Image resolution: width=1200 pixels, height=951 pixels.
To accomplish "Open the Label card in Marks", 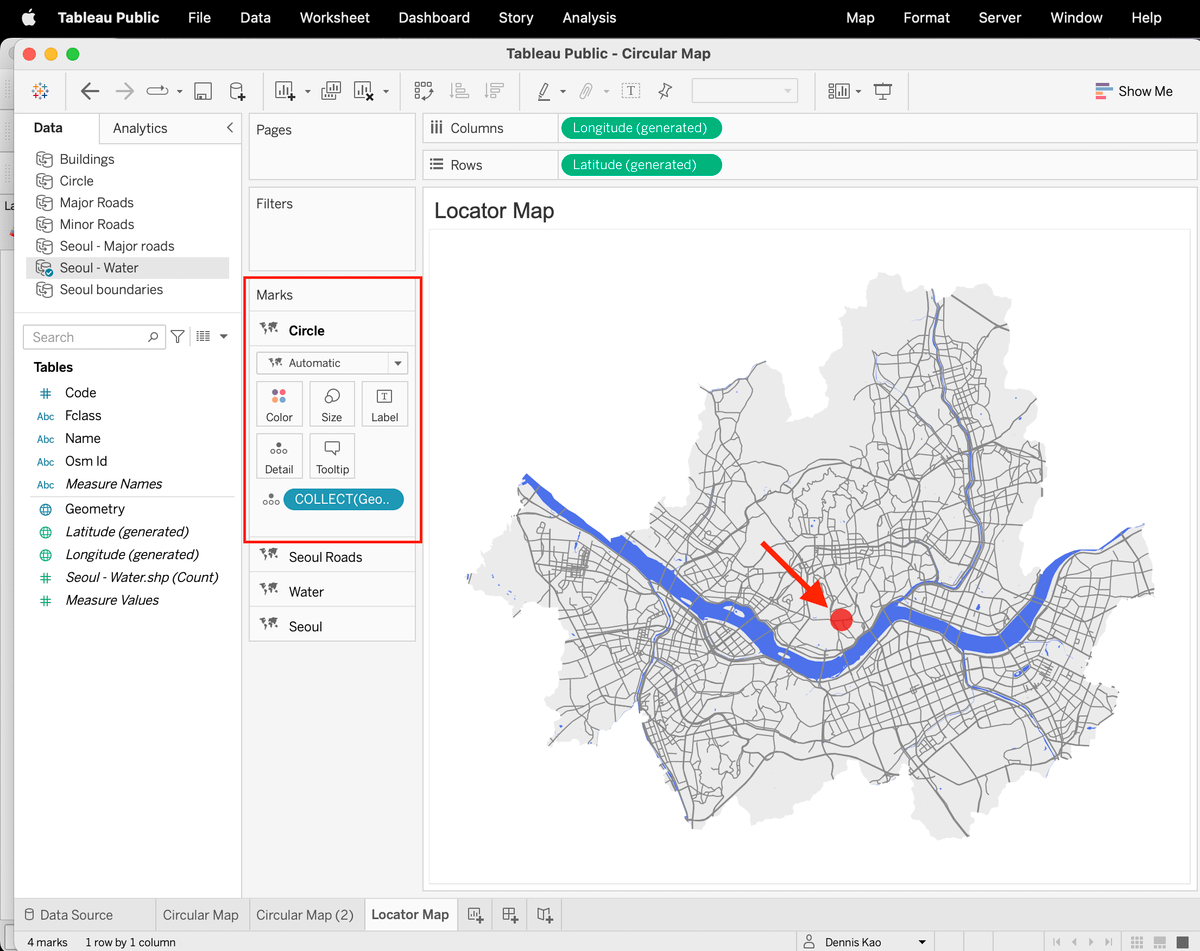I will tap(385, 404).
